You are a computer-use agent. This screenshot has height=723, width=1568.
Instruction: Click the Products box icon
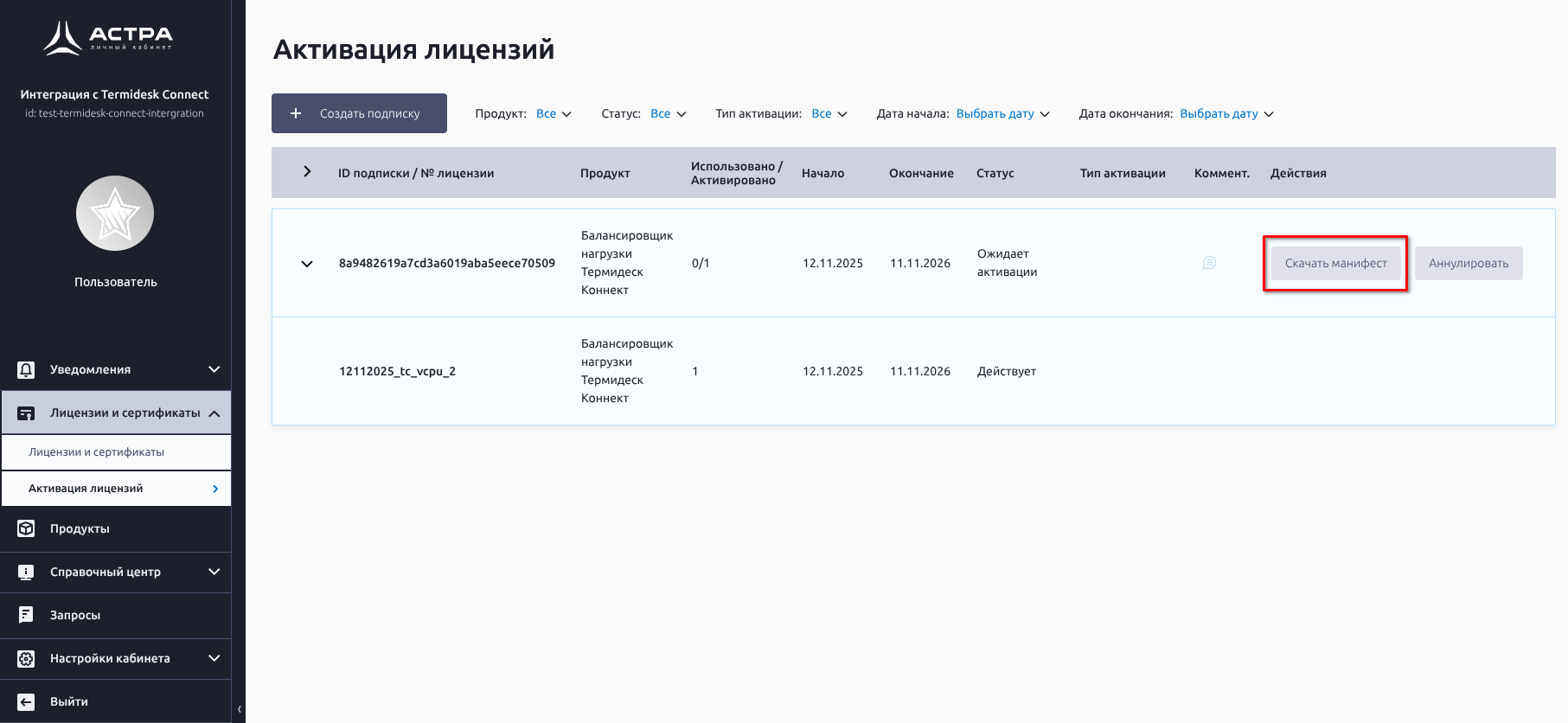coord(26,529)
